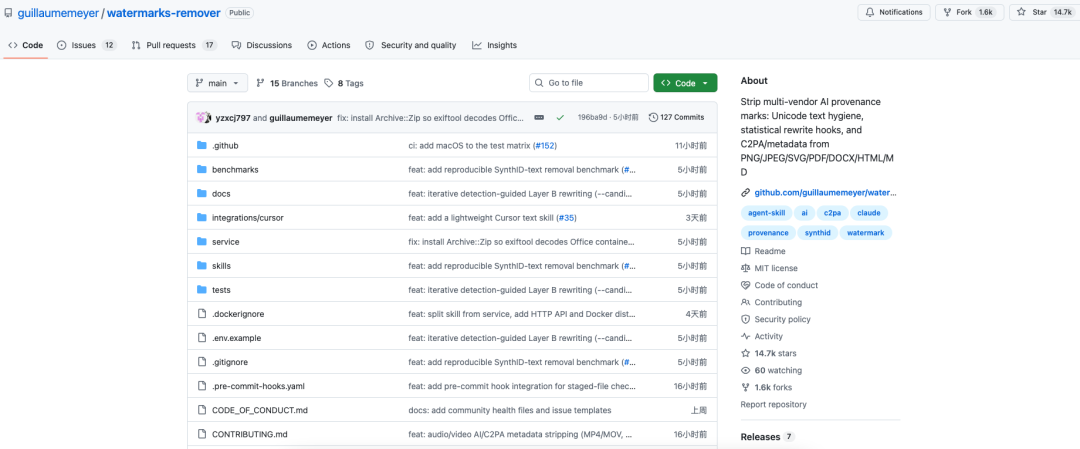Click the green check commit status icon
The image size is (1080, 449).
click(x=560, y=118)
